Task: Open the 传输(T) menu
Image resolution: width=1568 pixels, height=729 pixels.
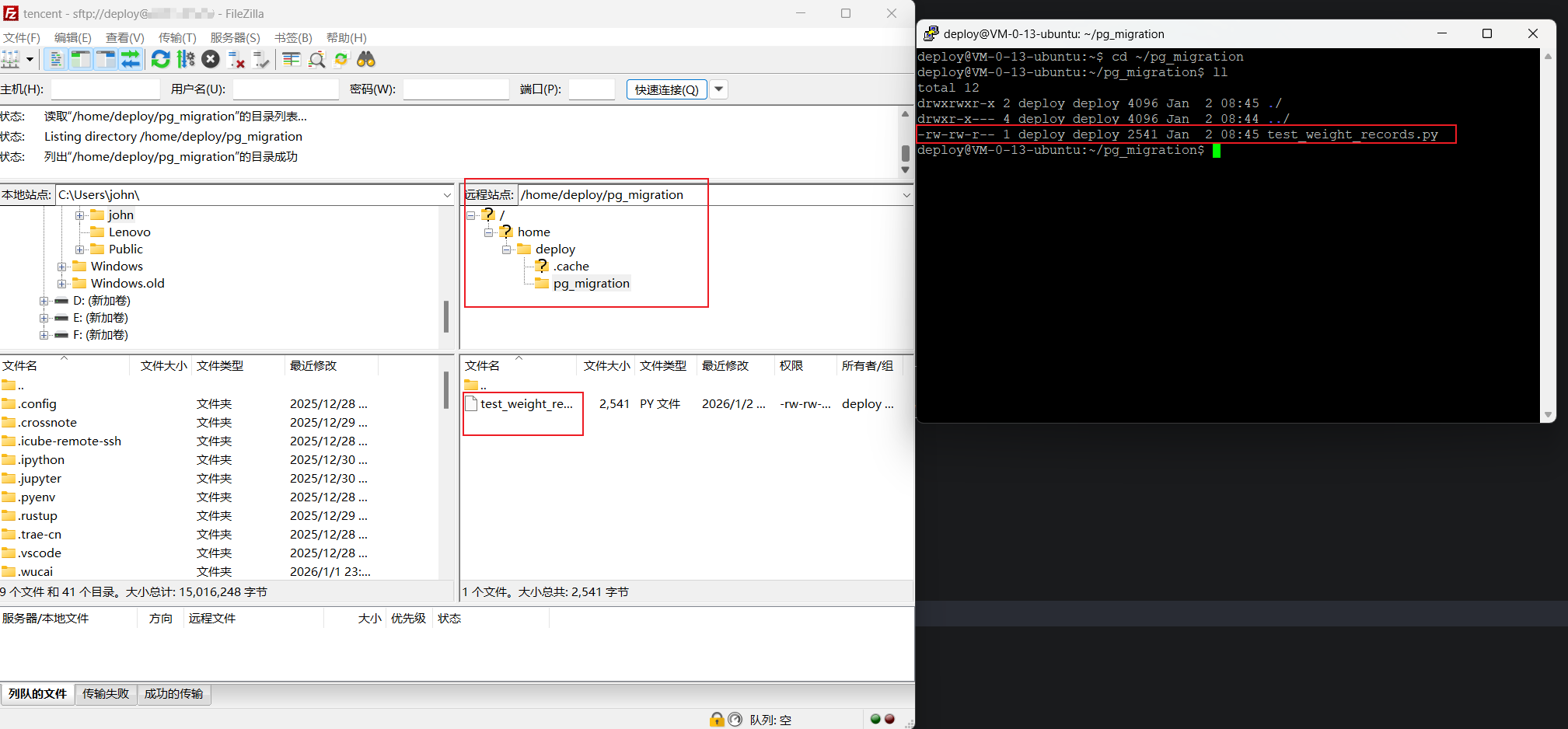Action: tap(177, 37)
